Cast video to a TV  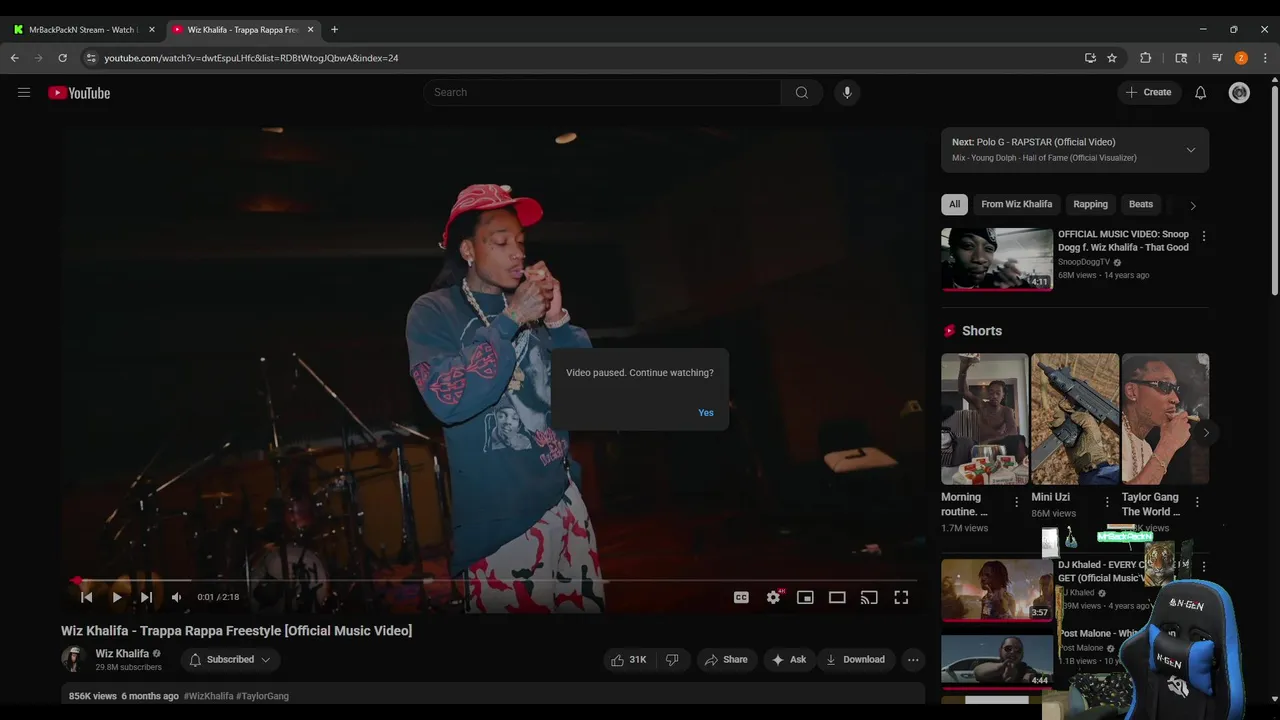click(869, 597)
